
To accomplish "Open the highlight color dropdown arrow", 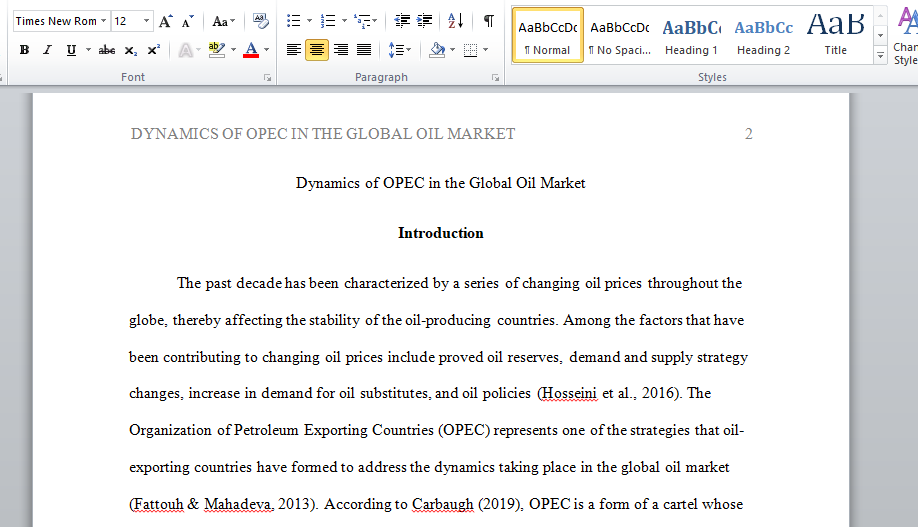I will (x=234, y=50).
